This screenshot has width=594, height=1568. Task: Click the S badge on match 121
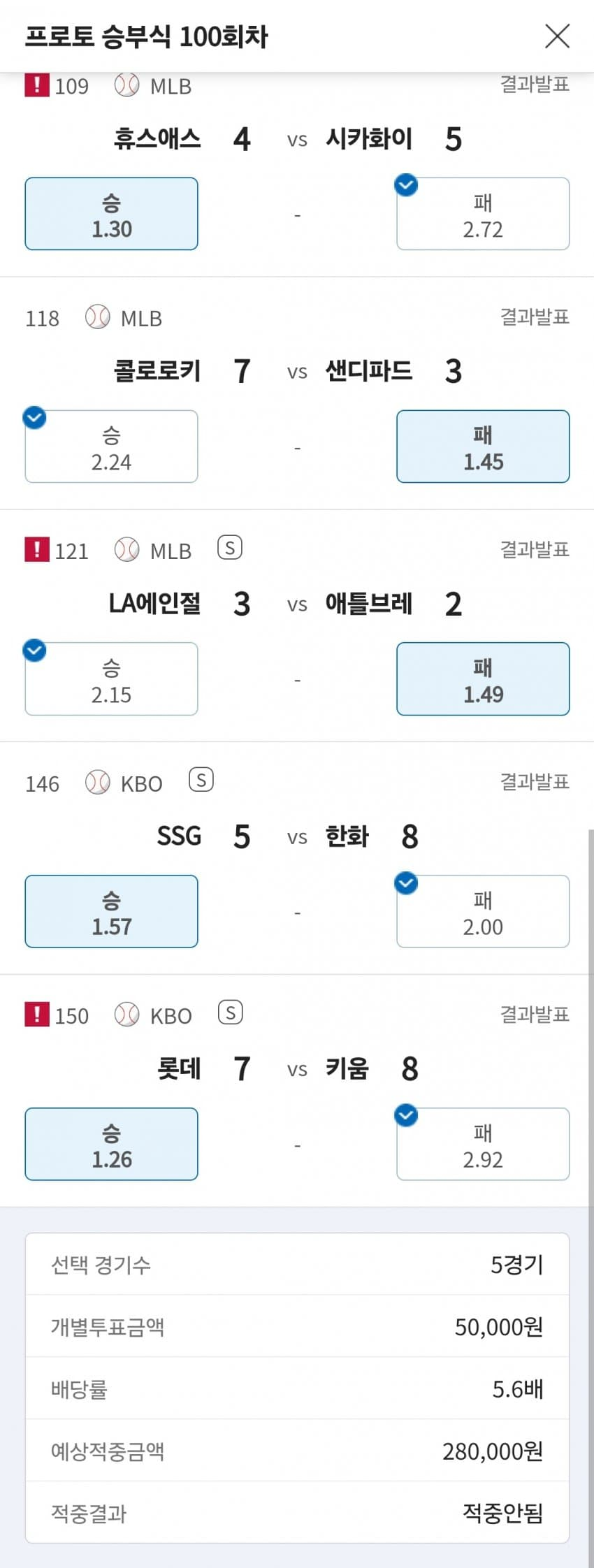click(x=230, y=547)
